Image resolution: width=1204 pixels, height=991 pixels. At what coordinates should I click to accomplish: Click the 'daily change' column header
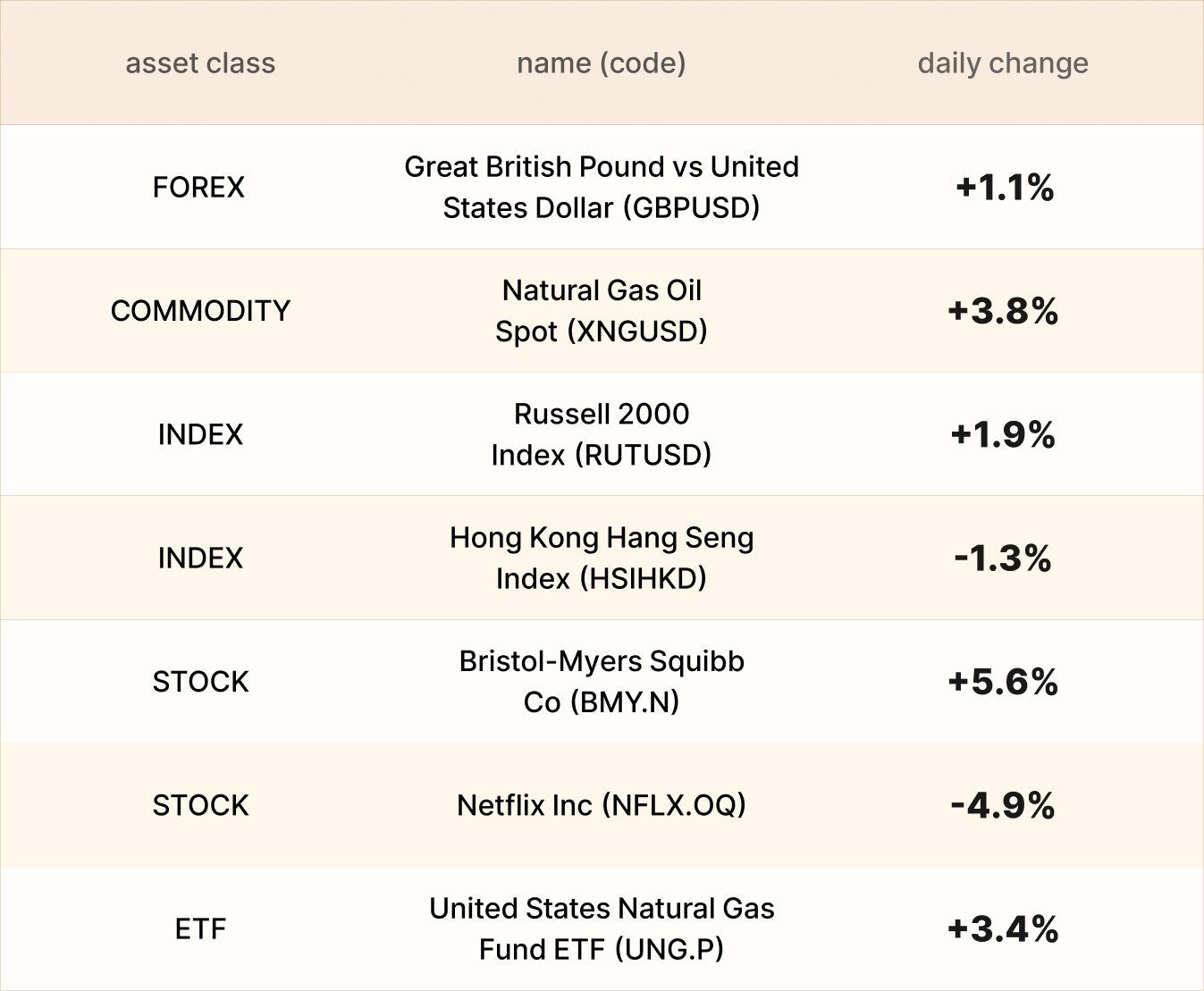click(x=1003, y=63)
